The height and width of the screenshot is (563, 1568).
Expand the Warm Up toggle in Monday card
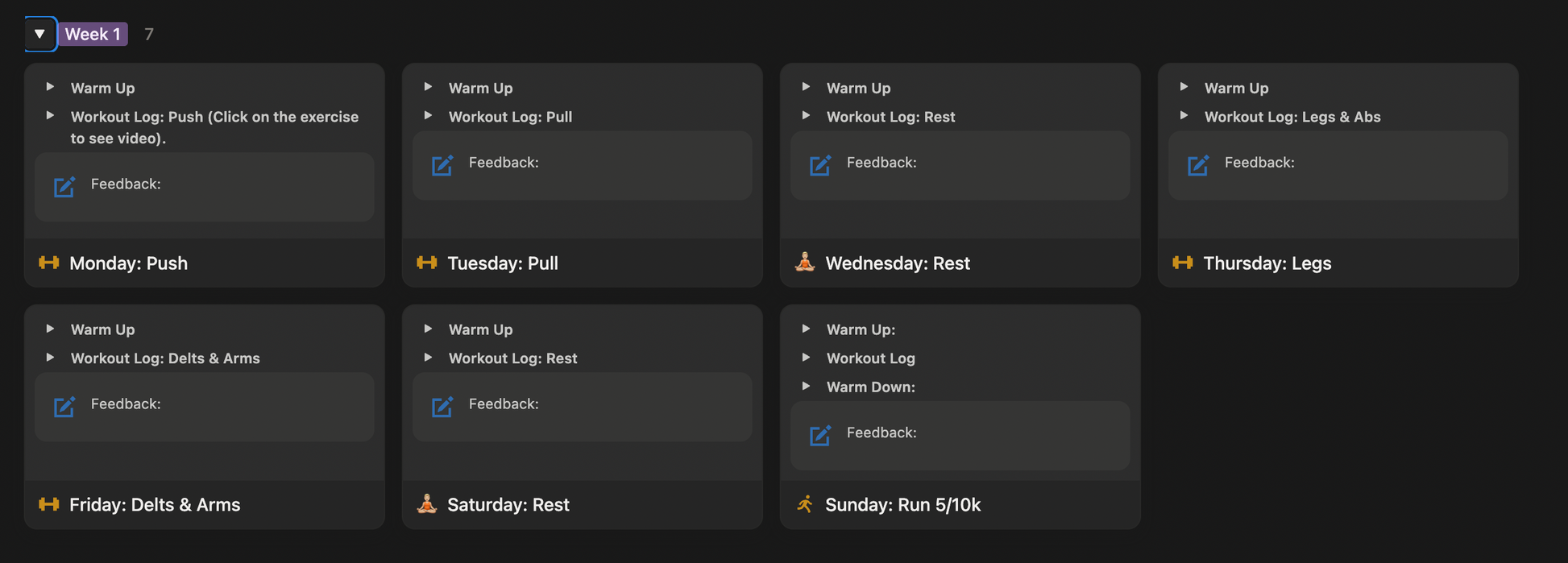pos(50,87)
